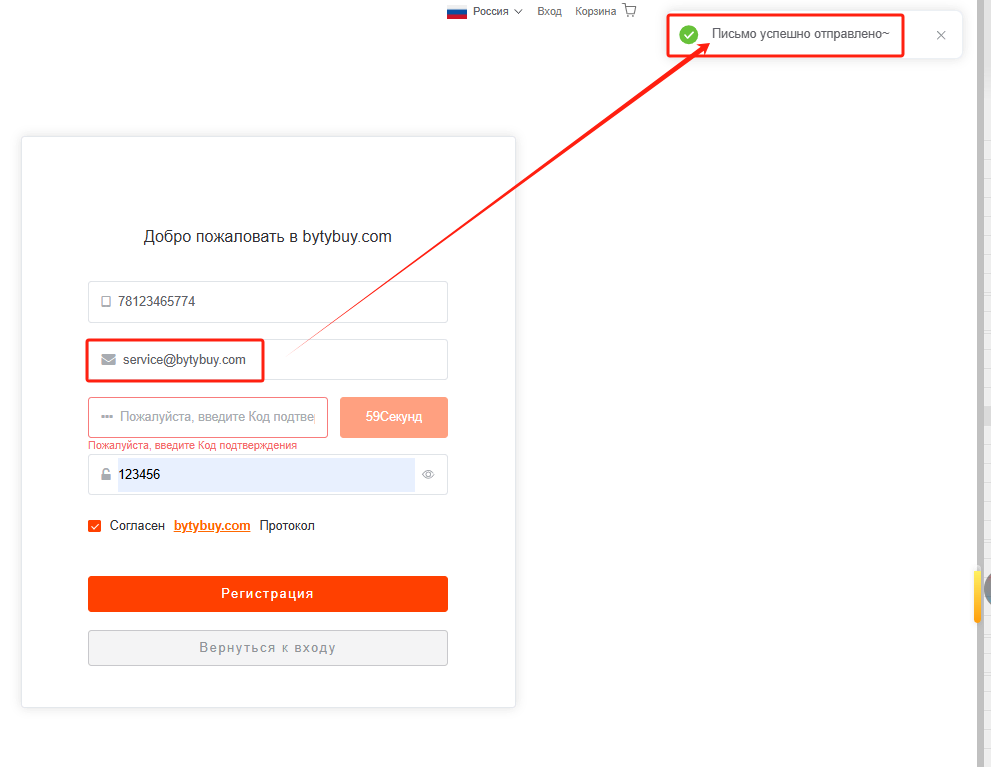Viewport: 991px width, 767px height.
Task: Open the Вход menu item
Action: [x=549, y=11]
